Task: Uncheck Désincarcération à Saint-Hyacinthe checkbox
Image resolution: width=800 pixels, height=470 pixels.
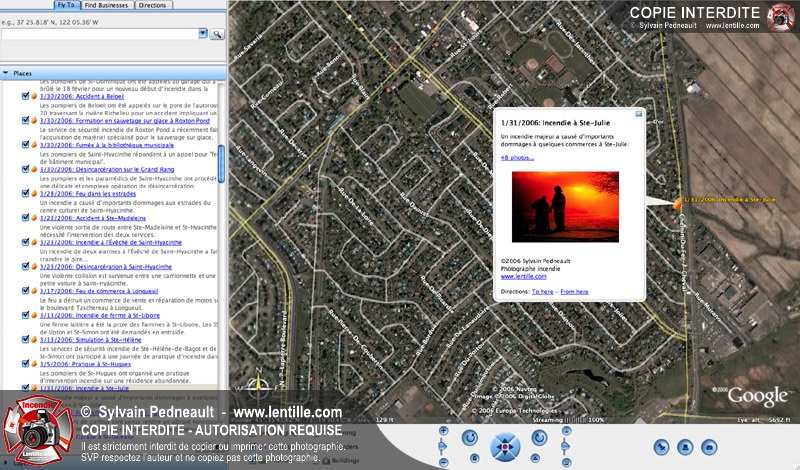Action: tap(25, 266)
